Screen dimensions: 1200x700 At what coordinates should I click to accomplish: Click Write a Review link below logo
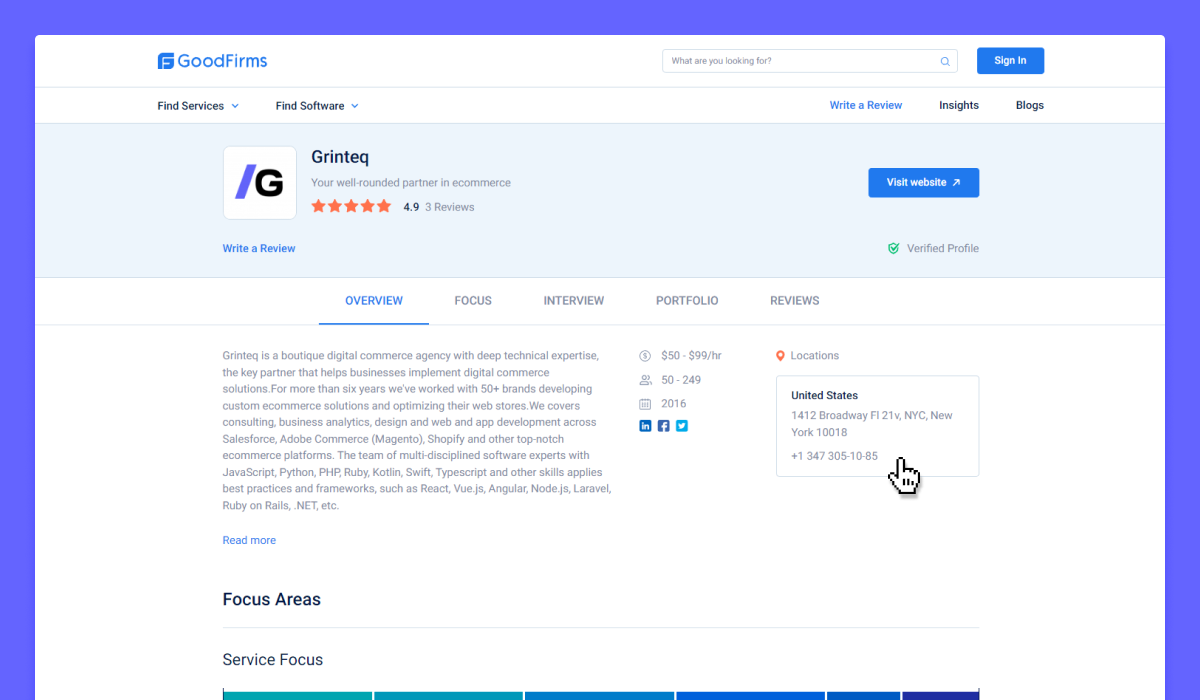(259, 248)
